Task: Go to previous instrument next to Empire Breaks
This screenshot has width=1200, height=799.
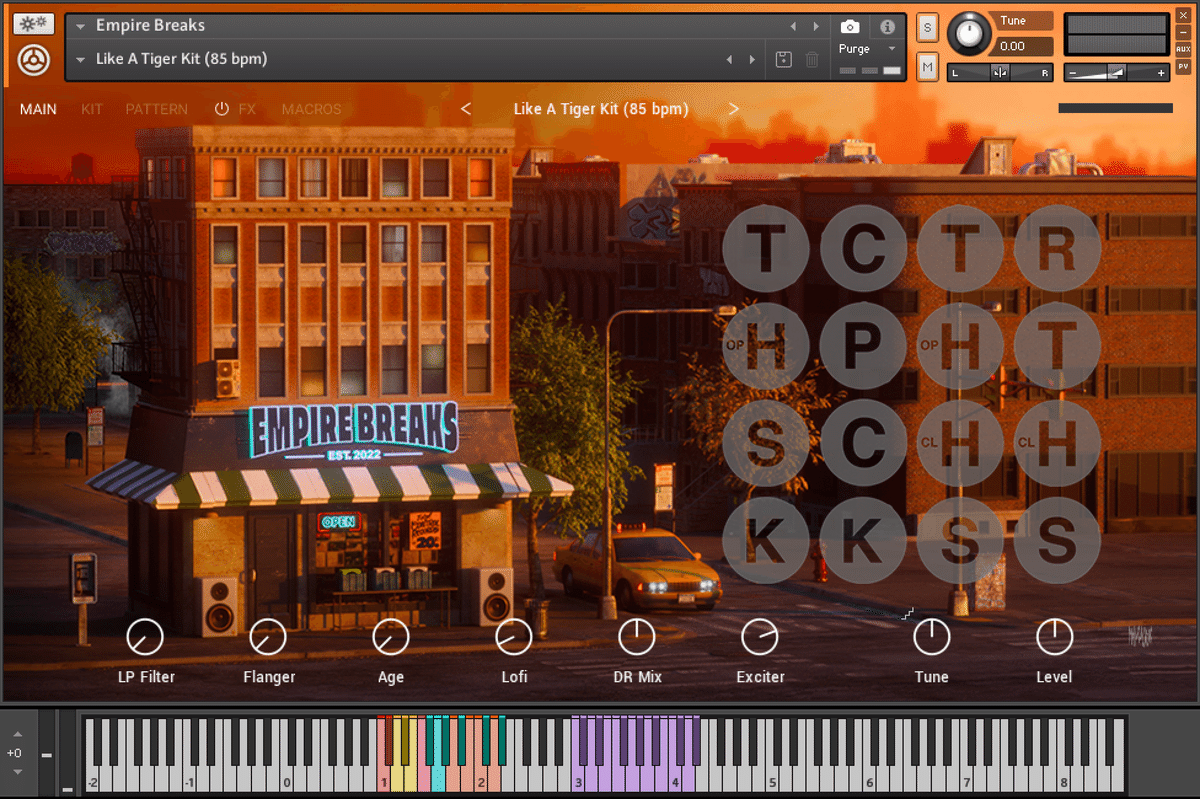Action: 793,26
